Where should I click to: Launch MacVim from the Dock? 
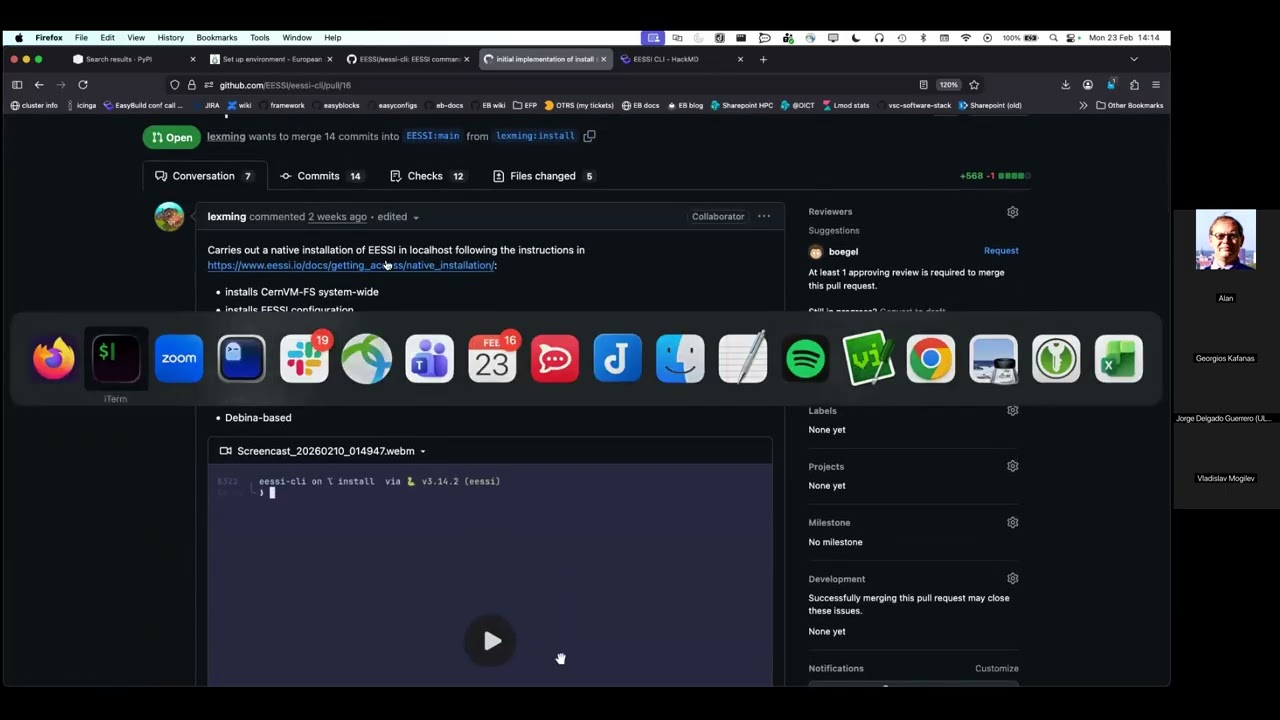pyautogui.click(x=868, y=359)
